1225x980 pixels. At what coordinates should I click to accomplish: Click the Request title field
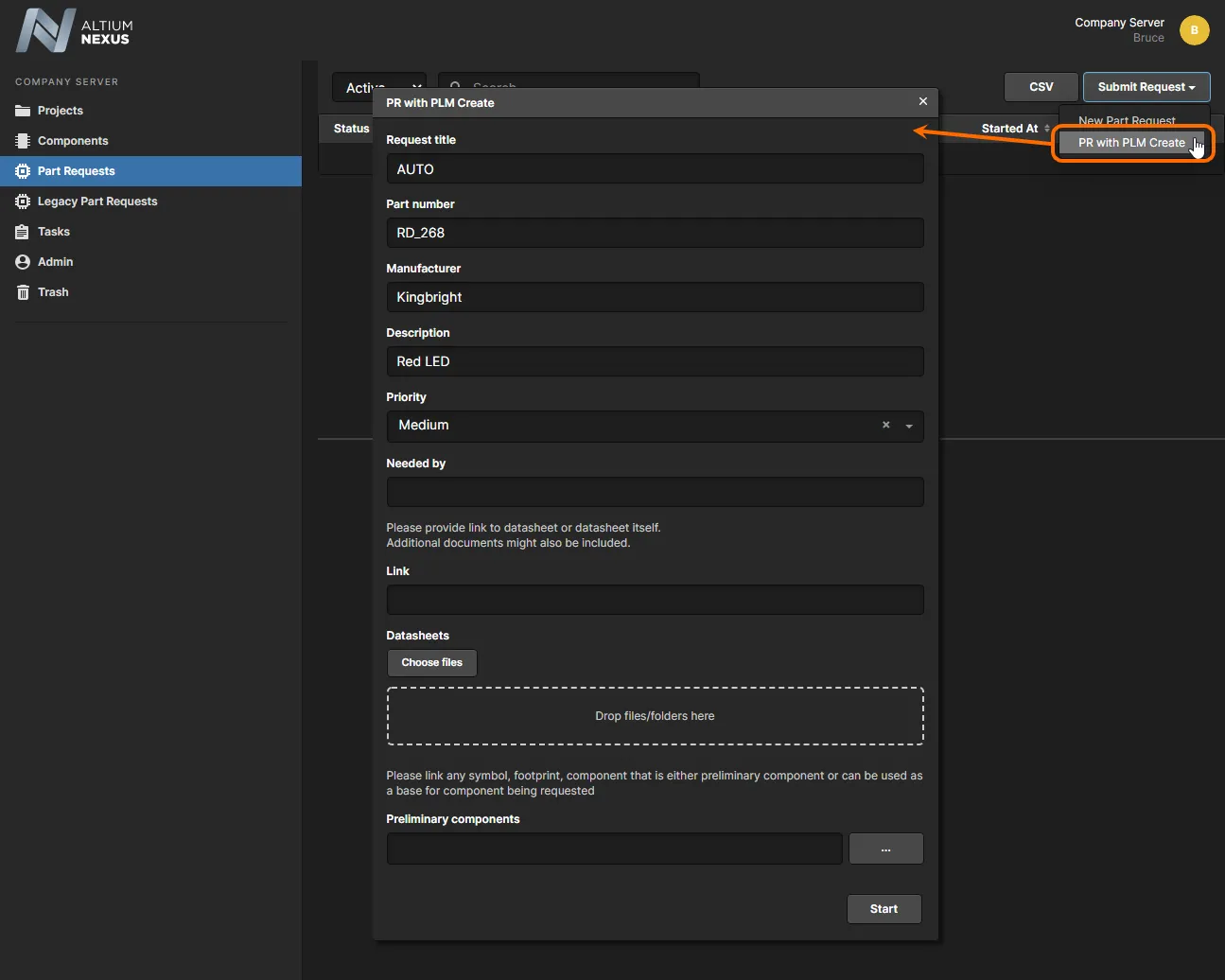click(656, 168)
